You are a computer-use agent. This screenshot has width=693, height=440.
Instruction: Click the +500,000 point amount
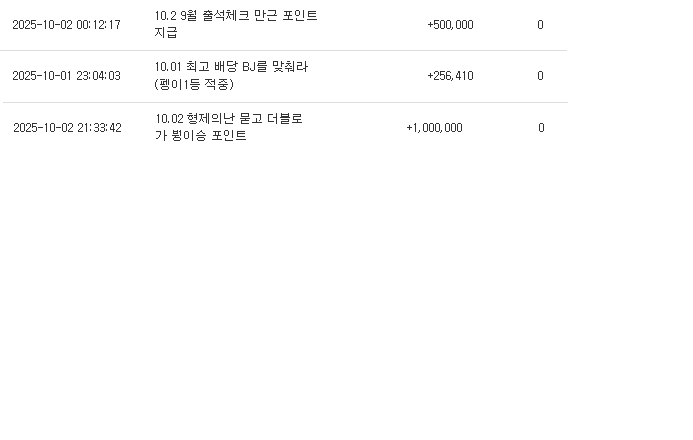pyautogui.click(x=449, y=25)
